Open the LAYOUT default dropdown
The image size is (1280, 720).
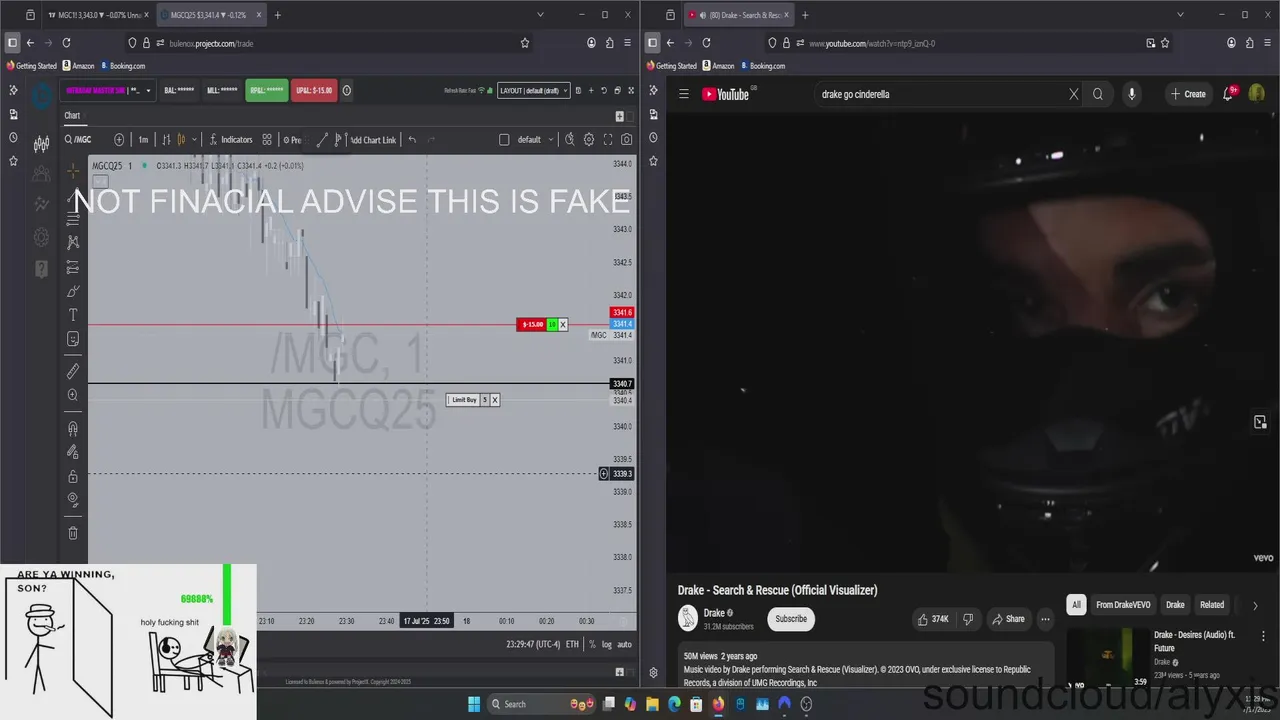point(533,91)
